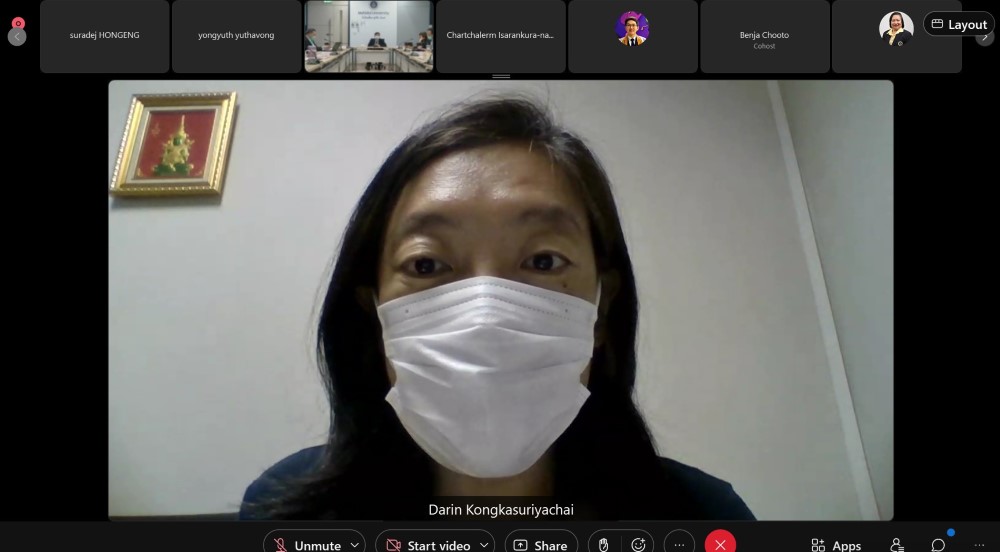Show the participants panel
Image resolution: width=1000 pixels, height=552 pixels.
[897, 544]
